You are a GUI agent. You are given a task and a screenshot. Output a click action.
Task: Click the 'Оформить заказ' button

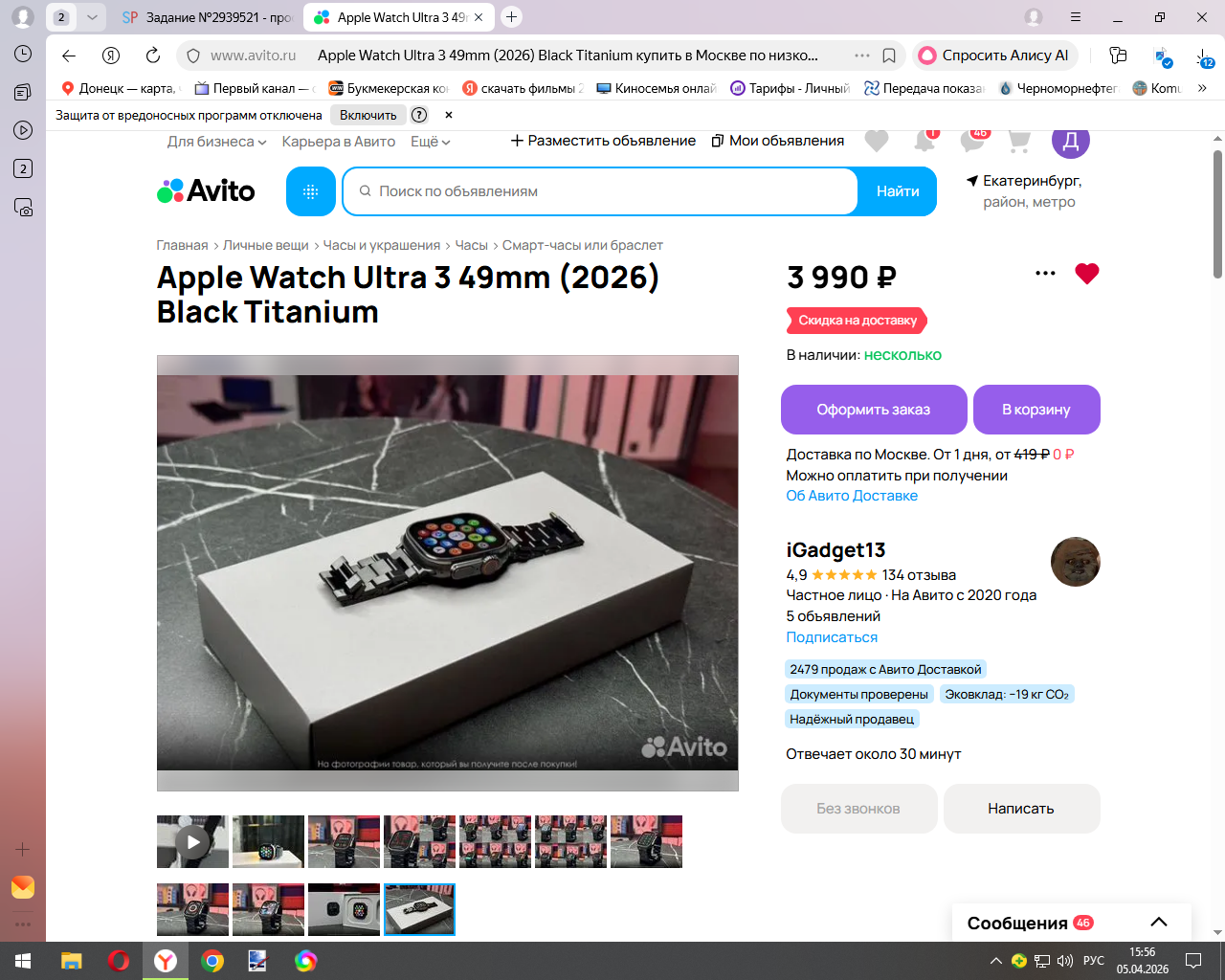(874, 410)
